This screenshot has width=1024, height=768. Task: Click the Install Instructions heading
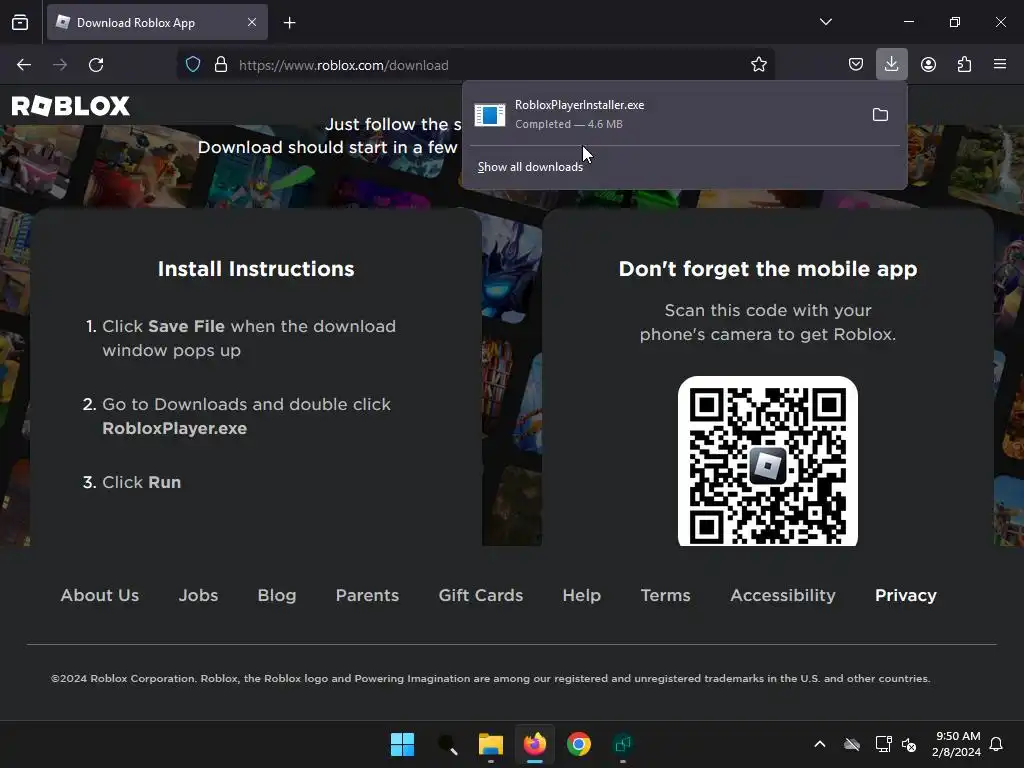(256, 268)
